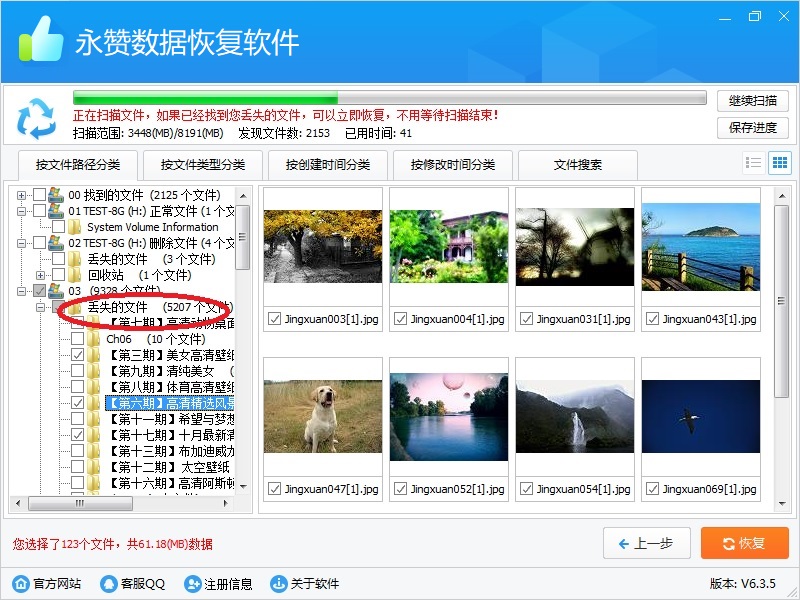Click the scan progress bar
This screenshot has height=600, width=800.
[x=390, y=99]
